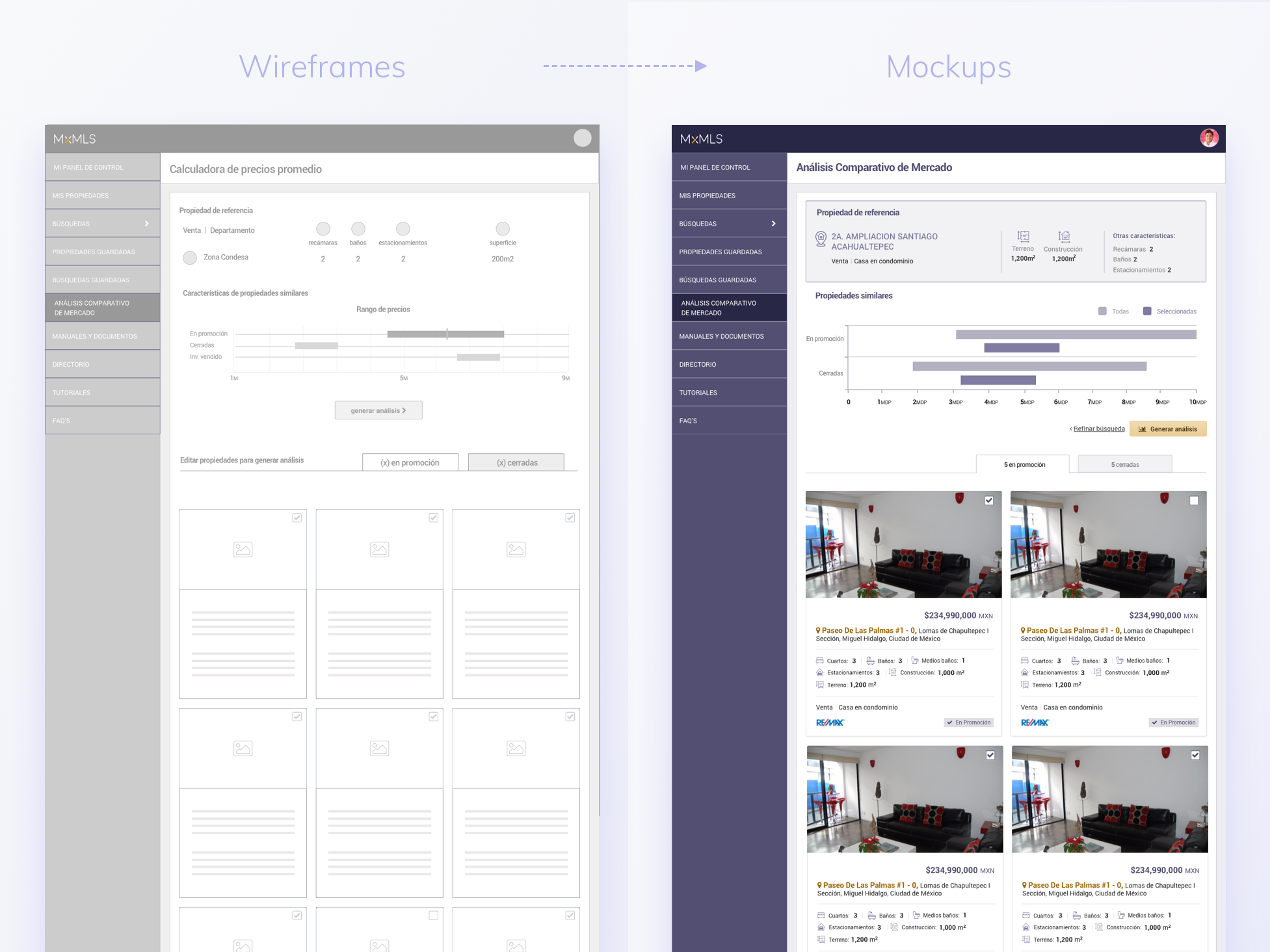Toggle the checkbox on the second-row middle wireframe card
1270x952 pixels.
pos(434,717)
